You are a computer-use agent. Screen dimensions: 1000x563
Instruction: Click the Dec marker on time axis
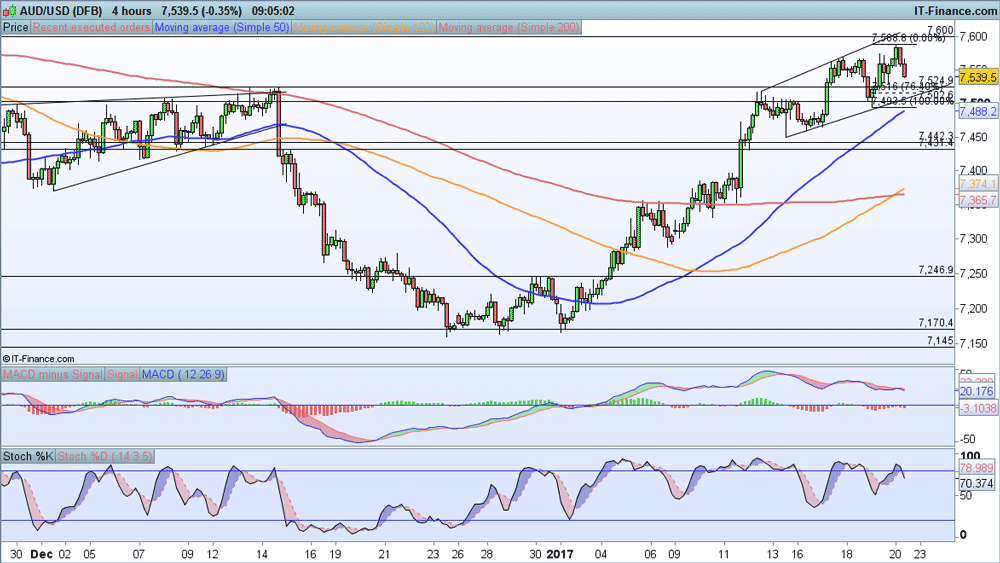(41, 554)
